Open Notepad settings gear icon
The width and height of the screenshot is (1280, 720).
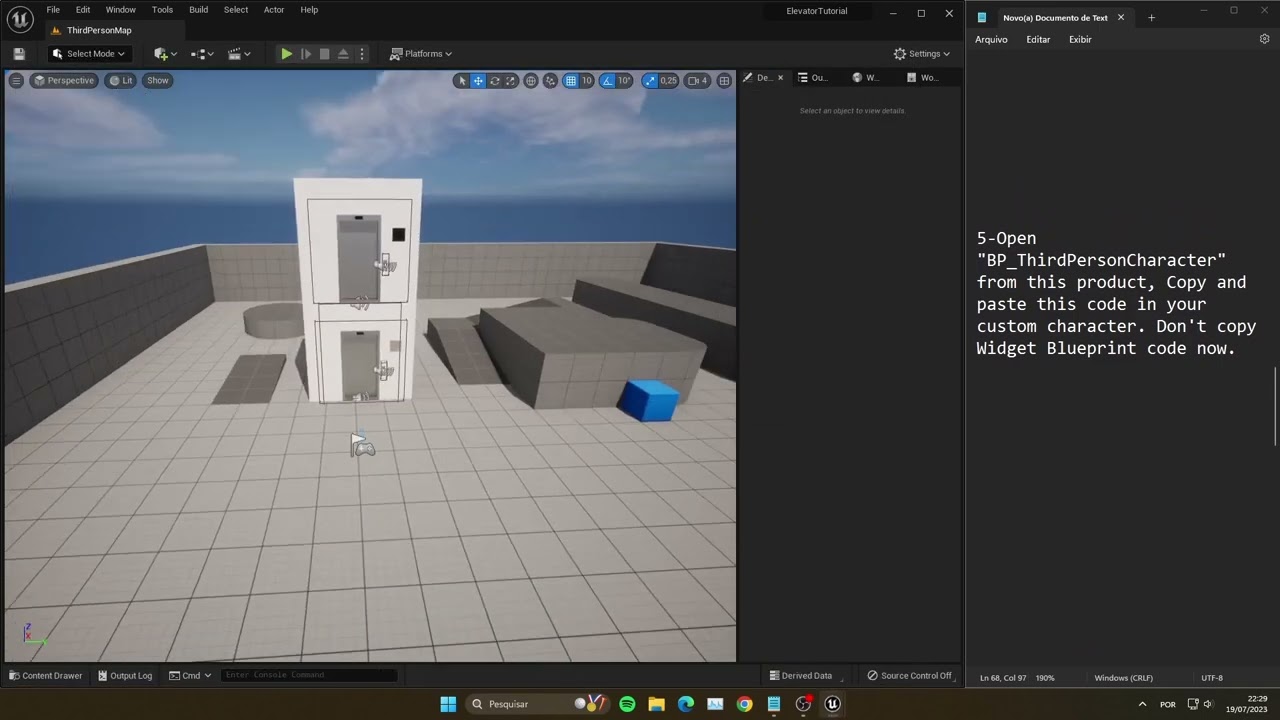[x=1264, y=39]
